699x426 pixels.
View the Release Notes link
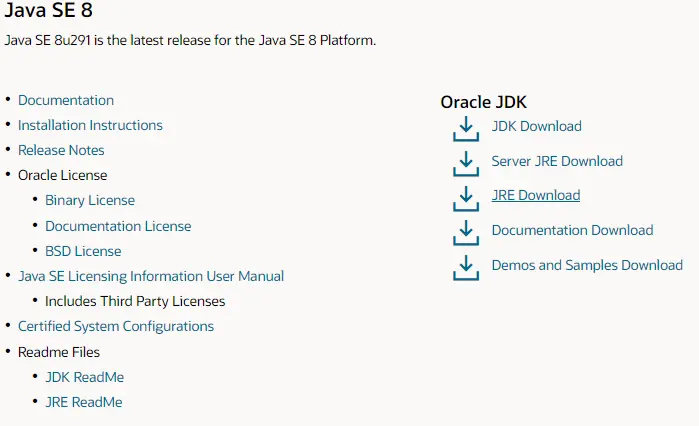pos(61,150)
